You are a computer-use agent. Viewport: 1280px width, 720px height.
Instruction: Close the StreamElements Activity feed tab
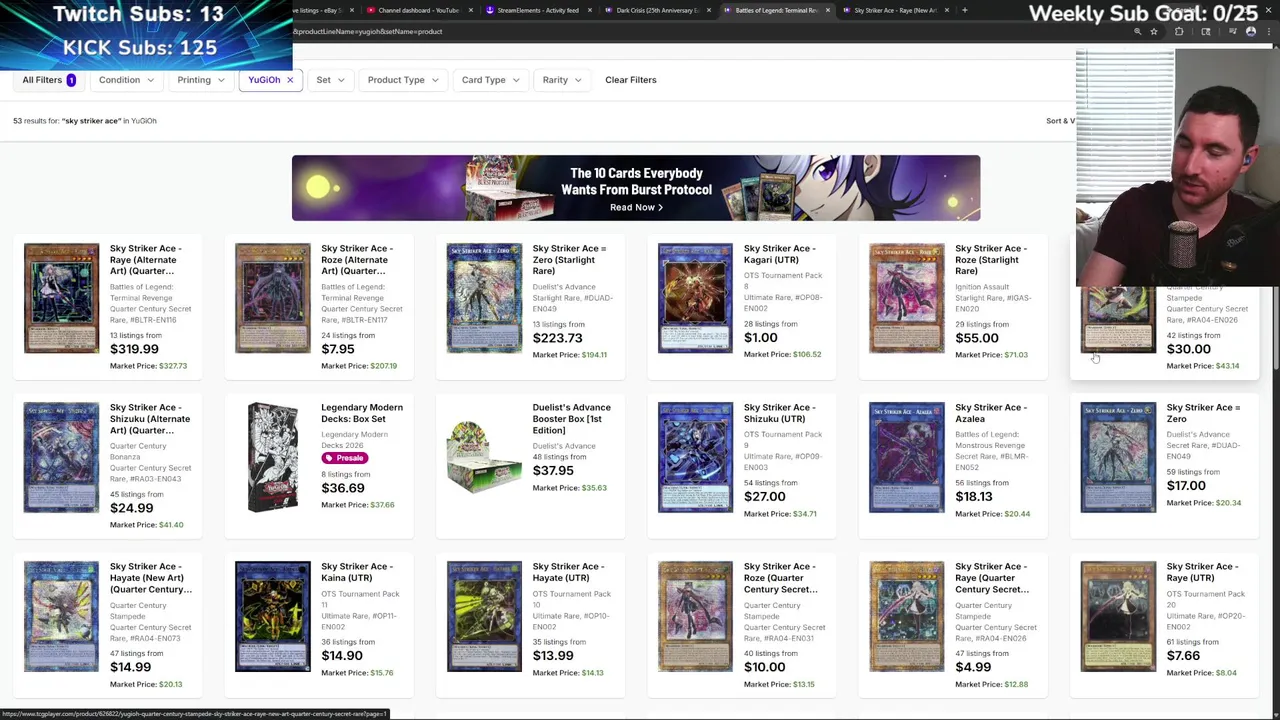pyautogui.click(x=590, y=10)
